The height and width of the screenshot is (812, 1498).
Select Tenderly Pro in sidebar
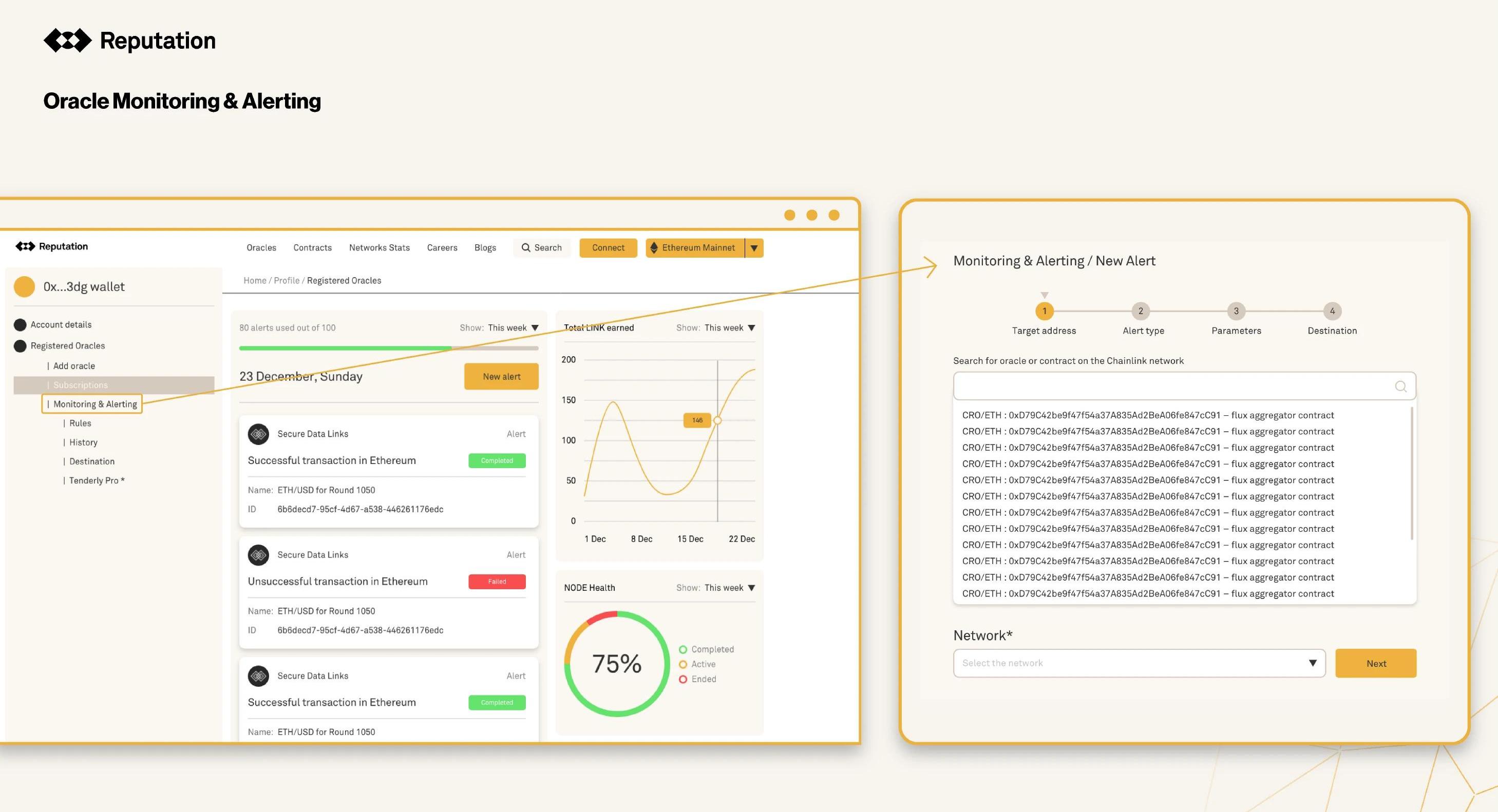(97, 481)
